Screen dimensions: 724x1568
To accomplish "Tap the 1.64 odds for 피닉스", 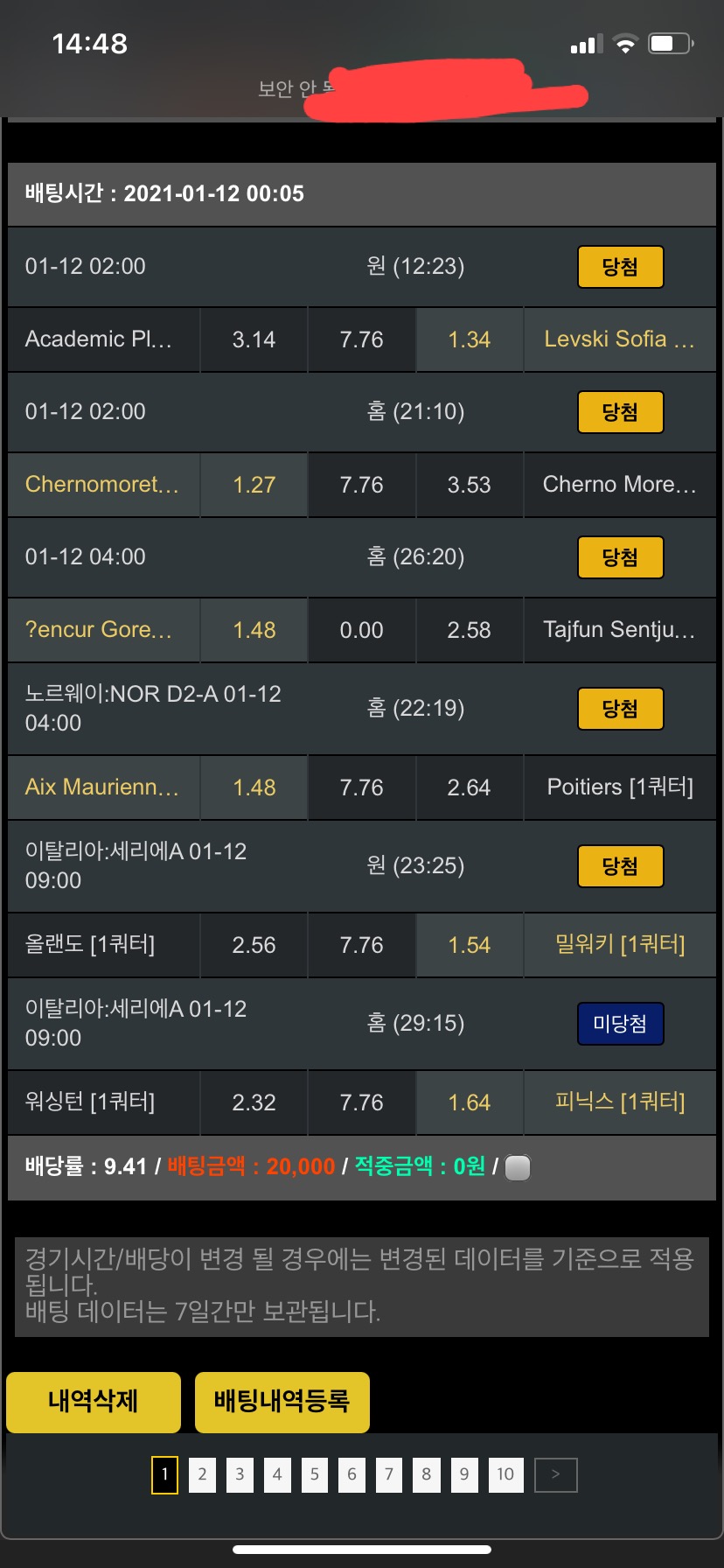I will (x=470, y=1102).
